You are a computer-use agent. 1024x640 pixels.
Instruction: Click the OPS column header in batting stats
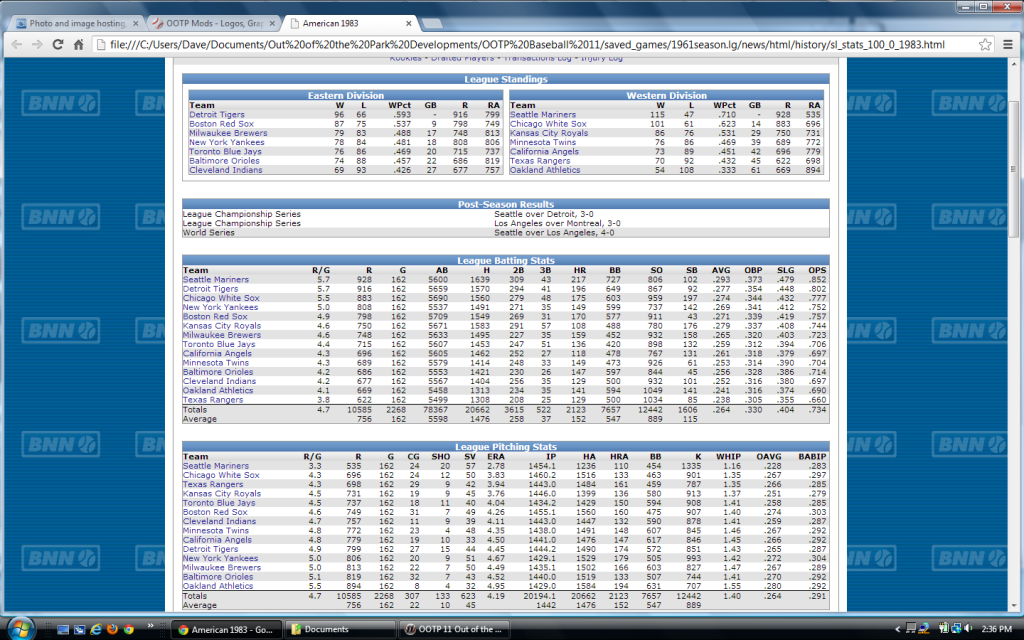[x=817, y=270]
